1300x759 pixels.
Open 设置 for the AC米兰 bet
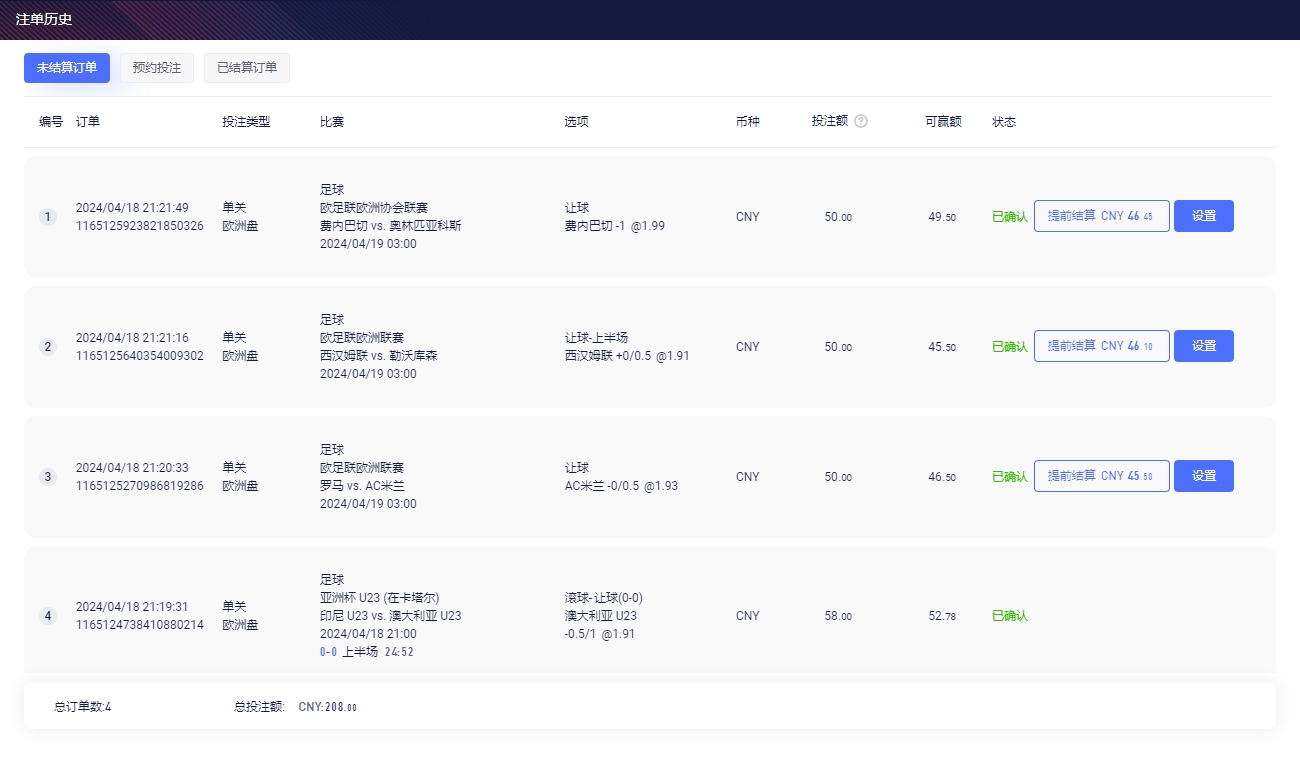coord(1203,476)
